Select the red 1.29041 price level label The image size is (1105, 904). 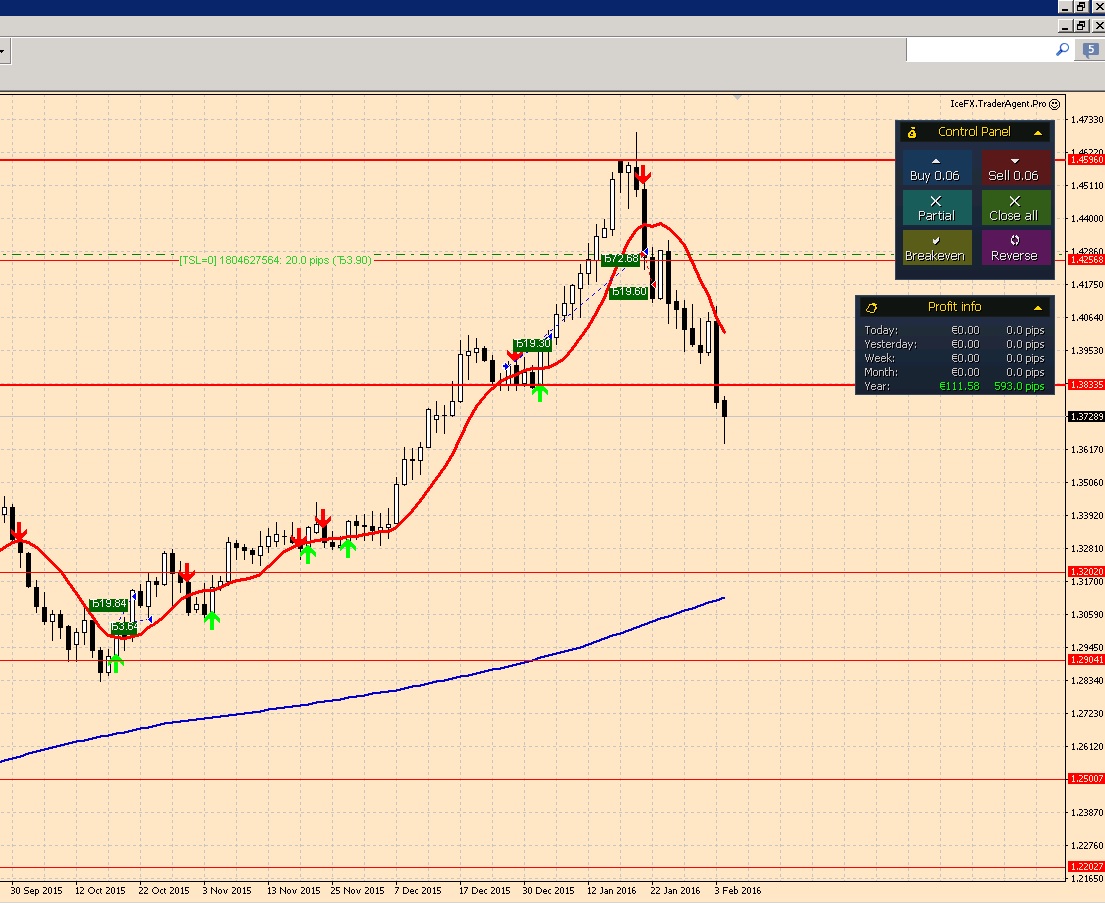pyautogui.click(x=1086, y=660)
